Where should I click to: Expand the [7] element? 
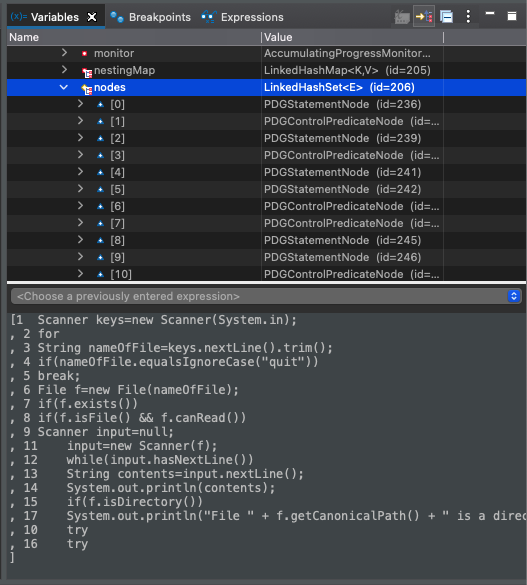coord(80,222)
